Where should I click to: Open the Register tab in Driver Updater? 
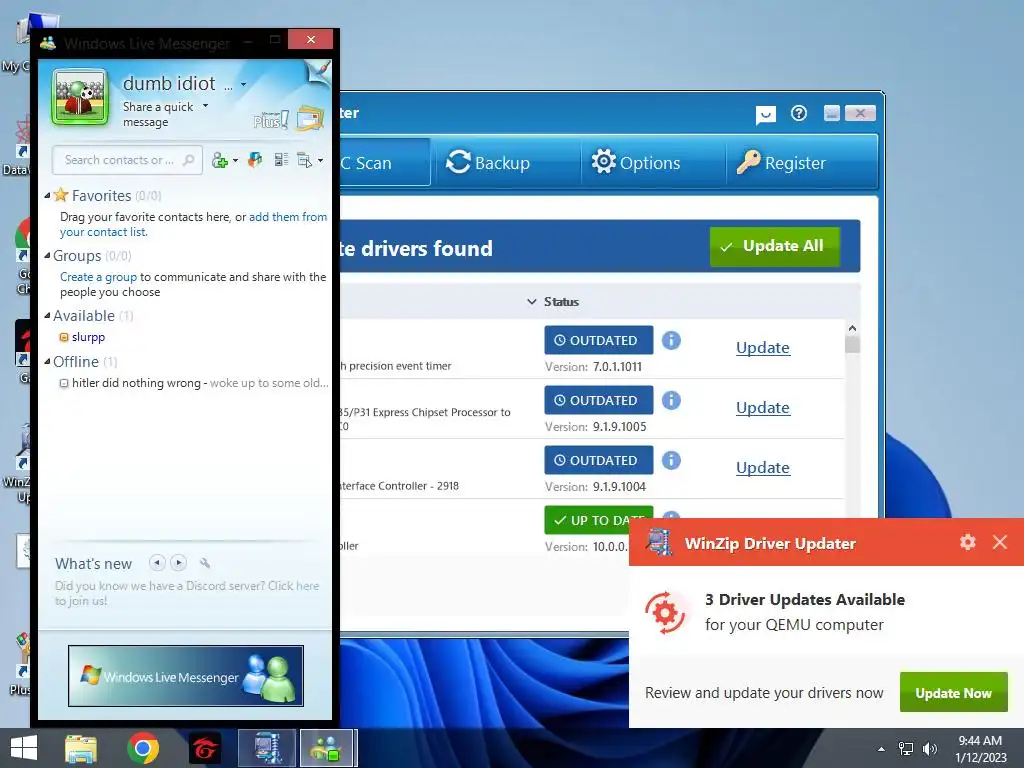781,162
